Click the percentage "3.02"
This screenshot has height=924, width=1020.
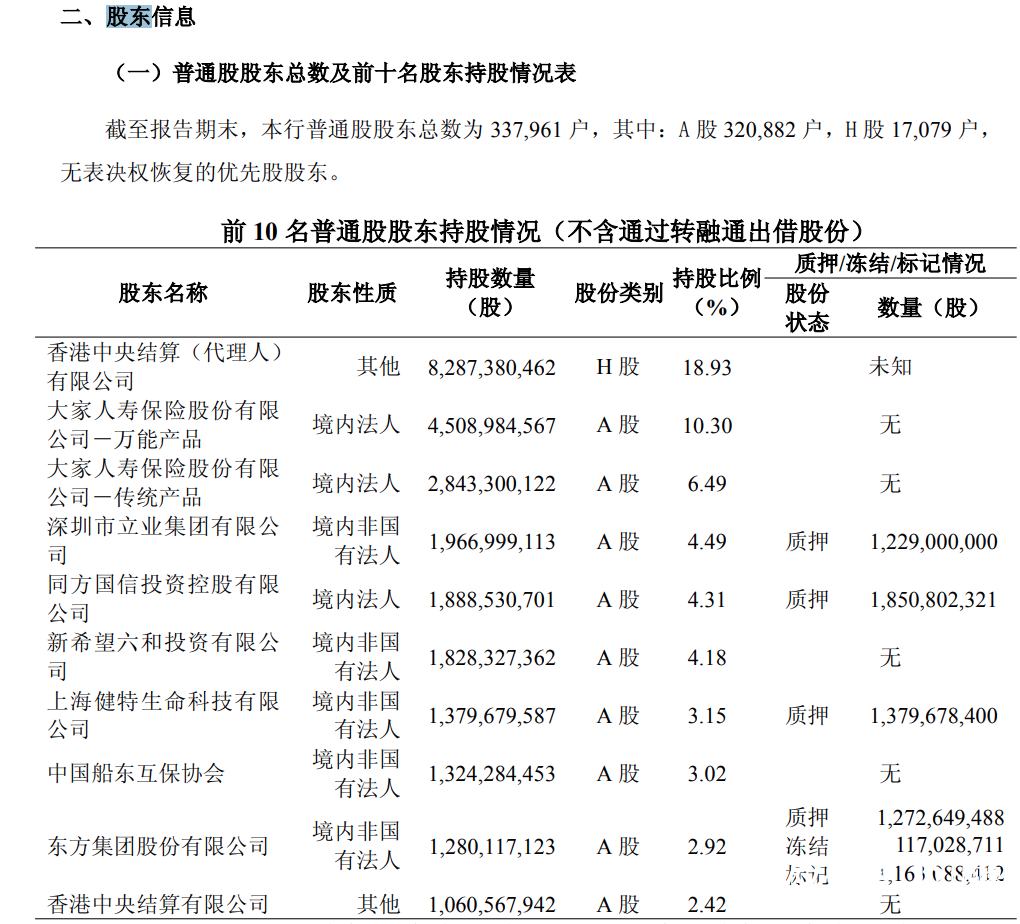[x=707, y=774]
